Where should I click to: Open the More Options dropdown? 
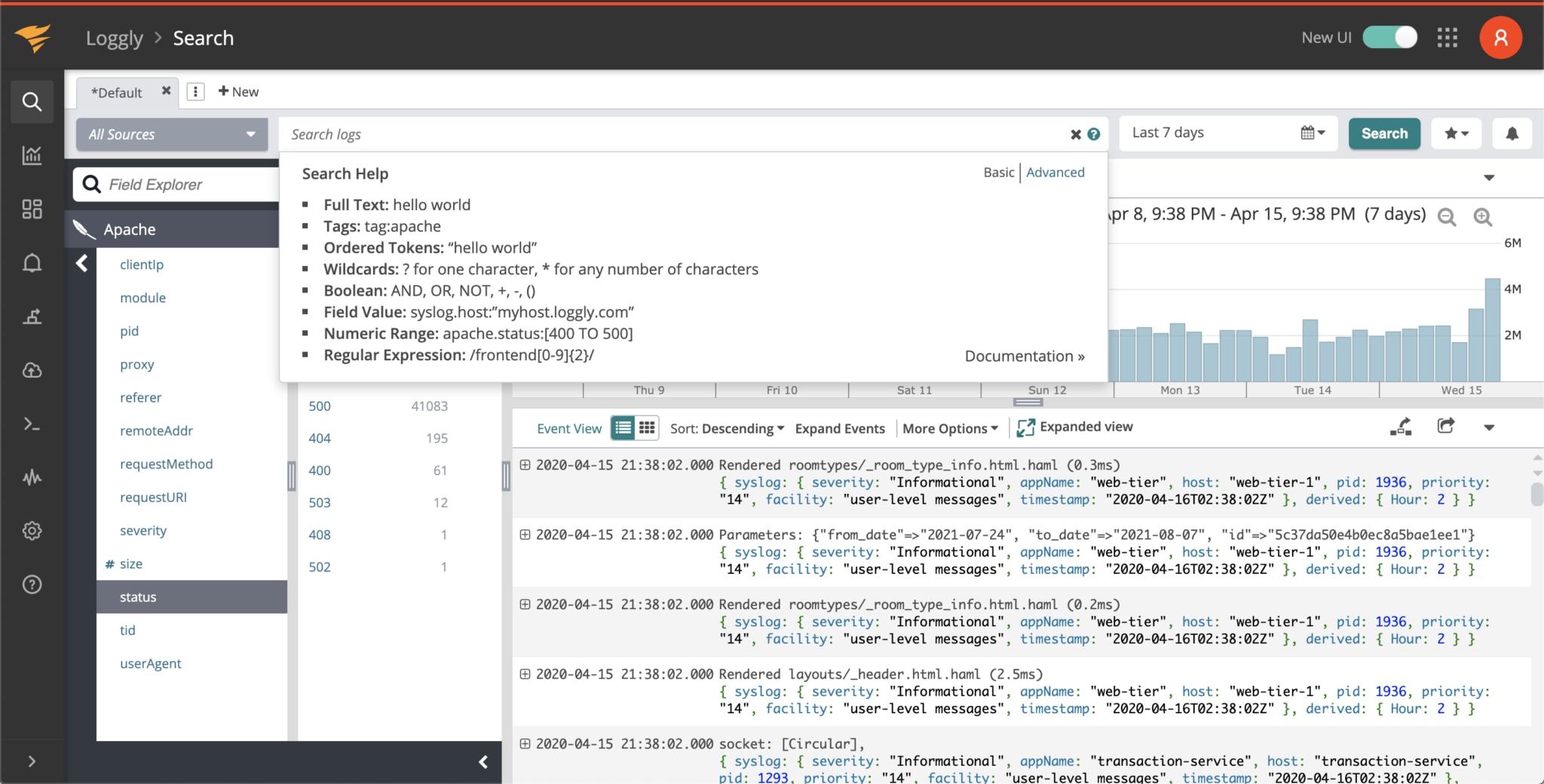(x=949, y=428)
